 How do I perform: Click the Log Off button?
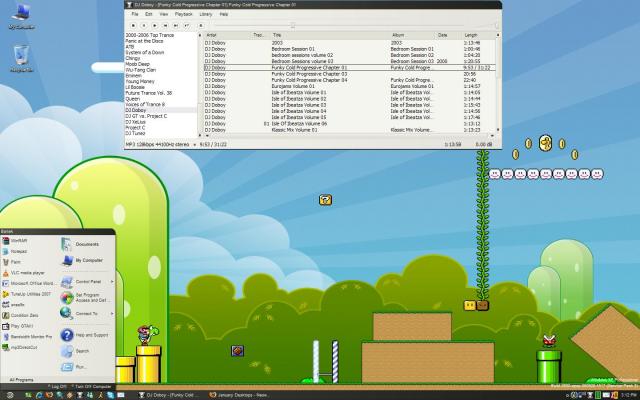point(57,386)
